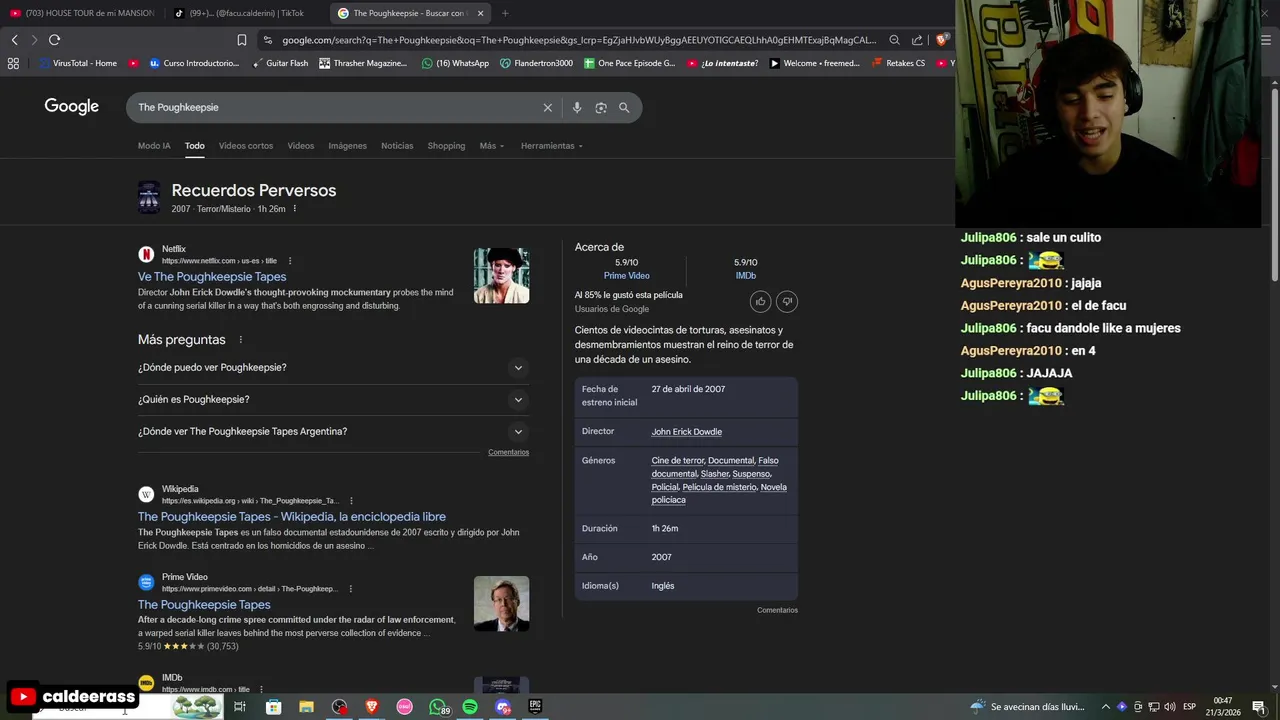This screenshot has height=720, width=1280.
Task: Go back with the browser back arrow
Action: pos(14,40)
